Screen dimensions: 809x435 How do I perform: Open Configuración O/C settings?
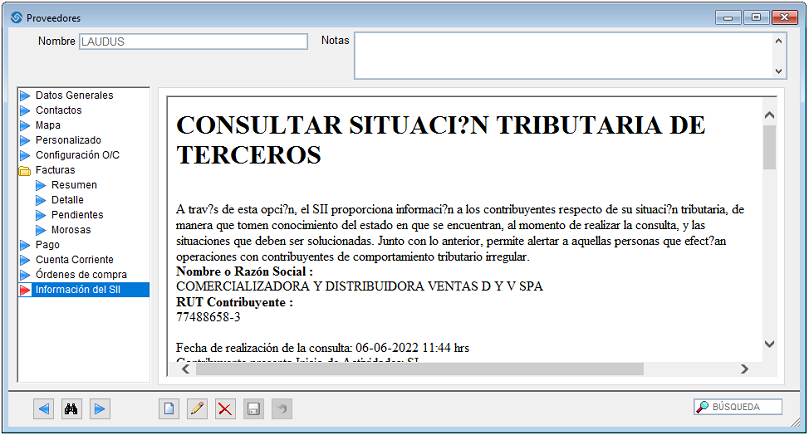[x=77, y=155]
